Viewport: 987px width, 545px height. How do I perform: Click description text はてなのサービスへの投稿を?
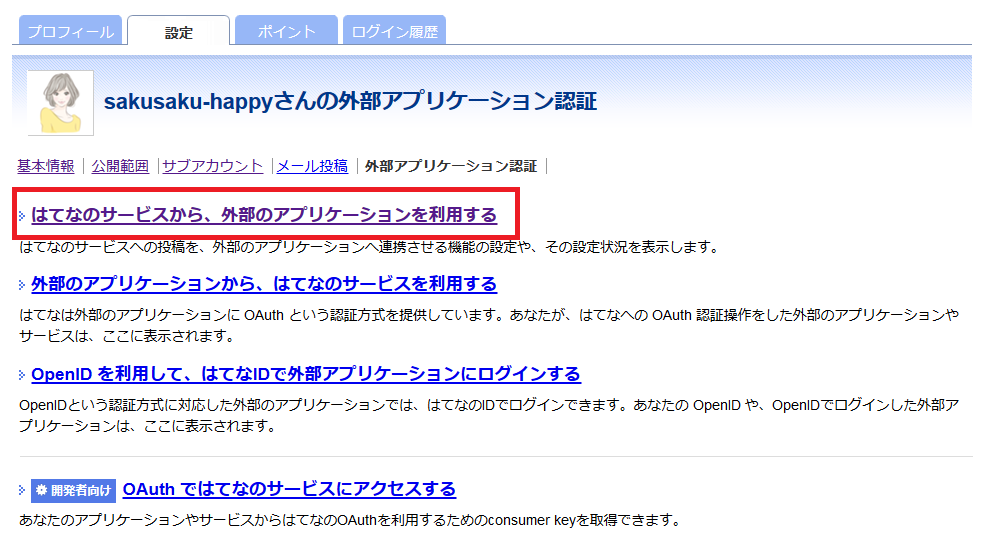[x=369, y=247]
